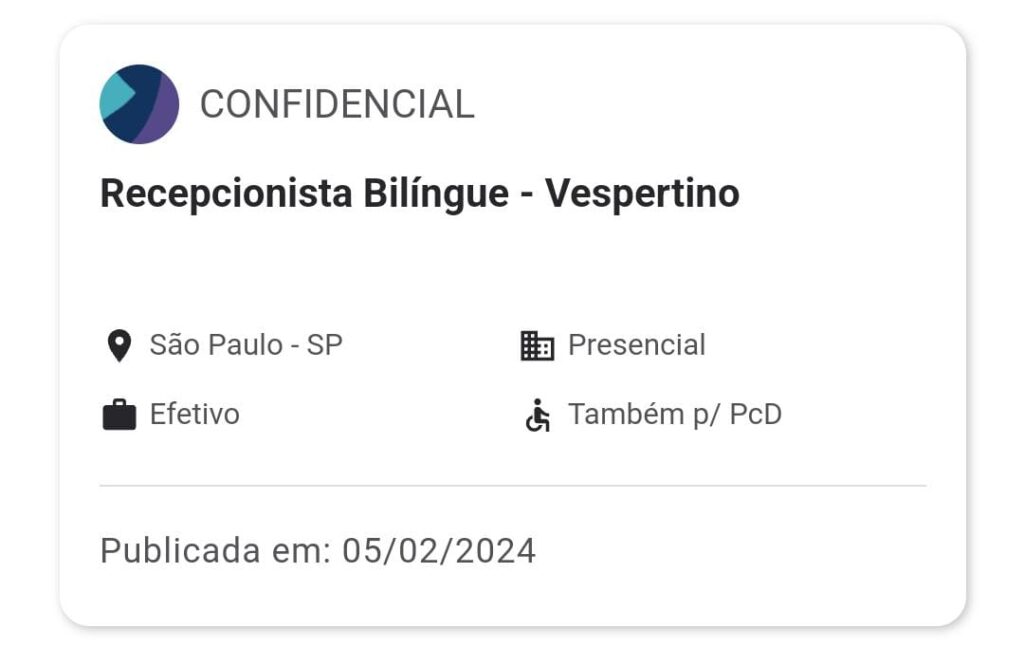
Task: Click the teal arrow shape inside the logo
Action: point(118,95)
